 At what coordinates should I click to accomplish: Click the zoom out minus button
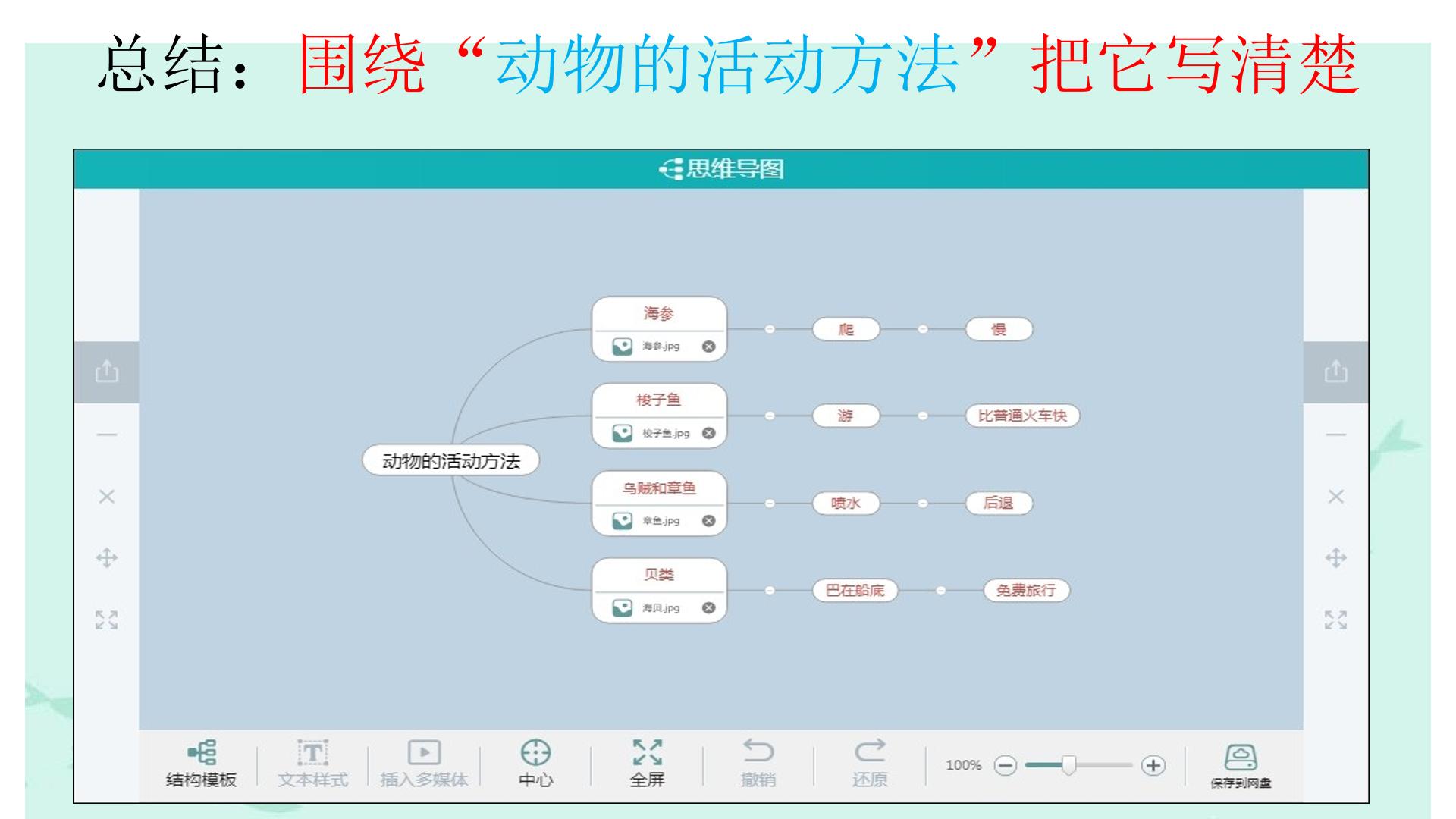tap(1005, 766)
